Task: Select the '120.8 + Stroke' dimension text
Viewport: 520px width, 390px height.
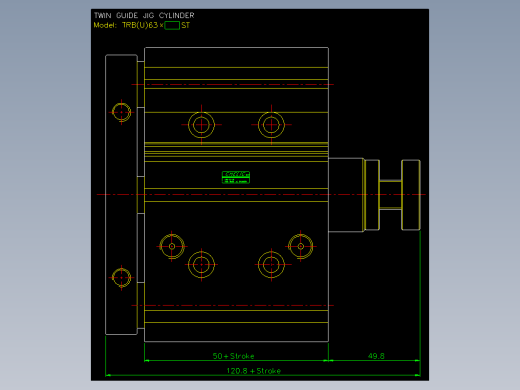Action: coord(254,371)
